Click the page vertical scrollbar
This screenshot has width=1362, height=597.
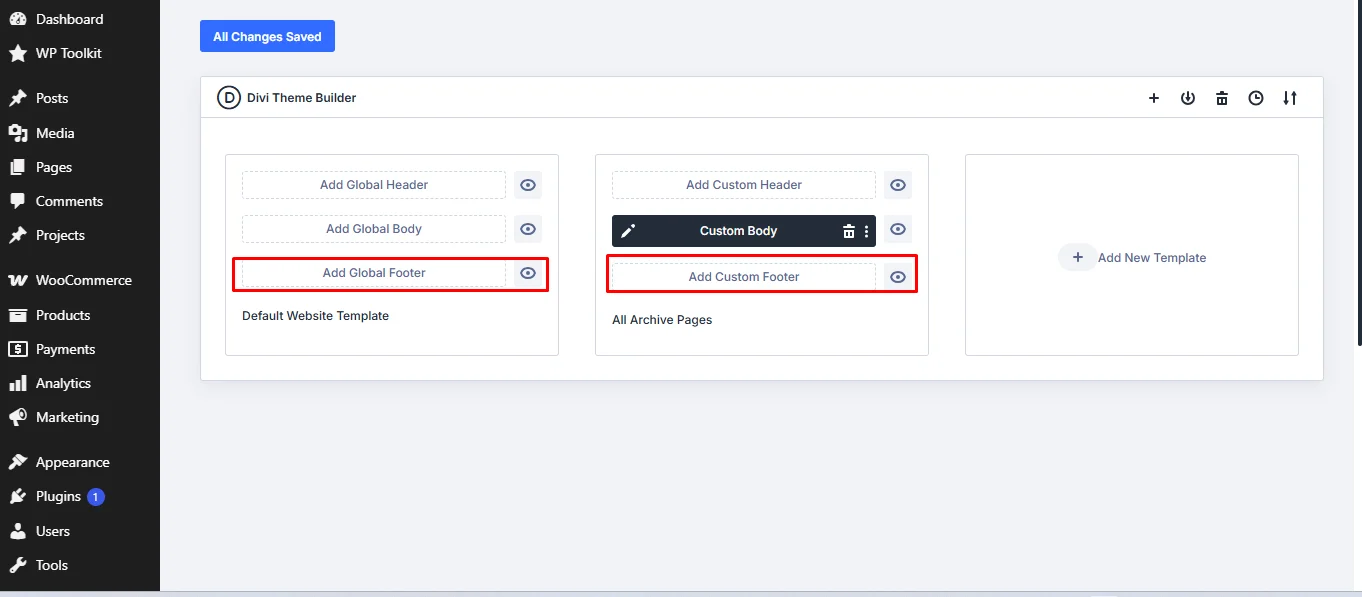1358,172
